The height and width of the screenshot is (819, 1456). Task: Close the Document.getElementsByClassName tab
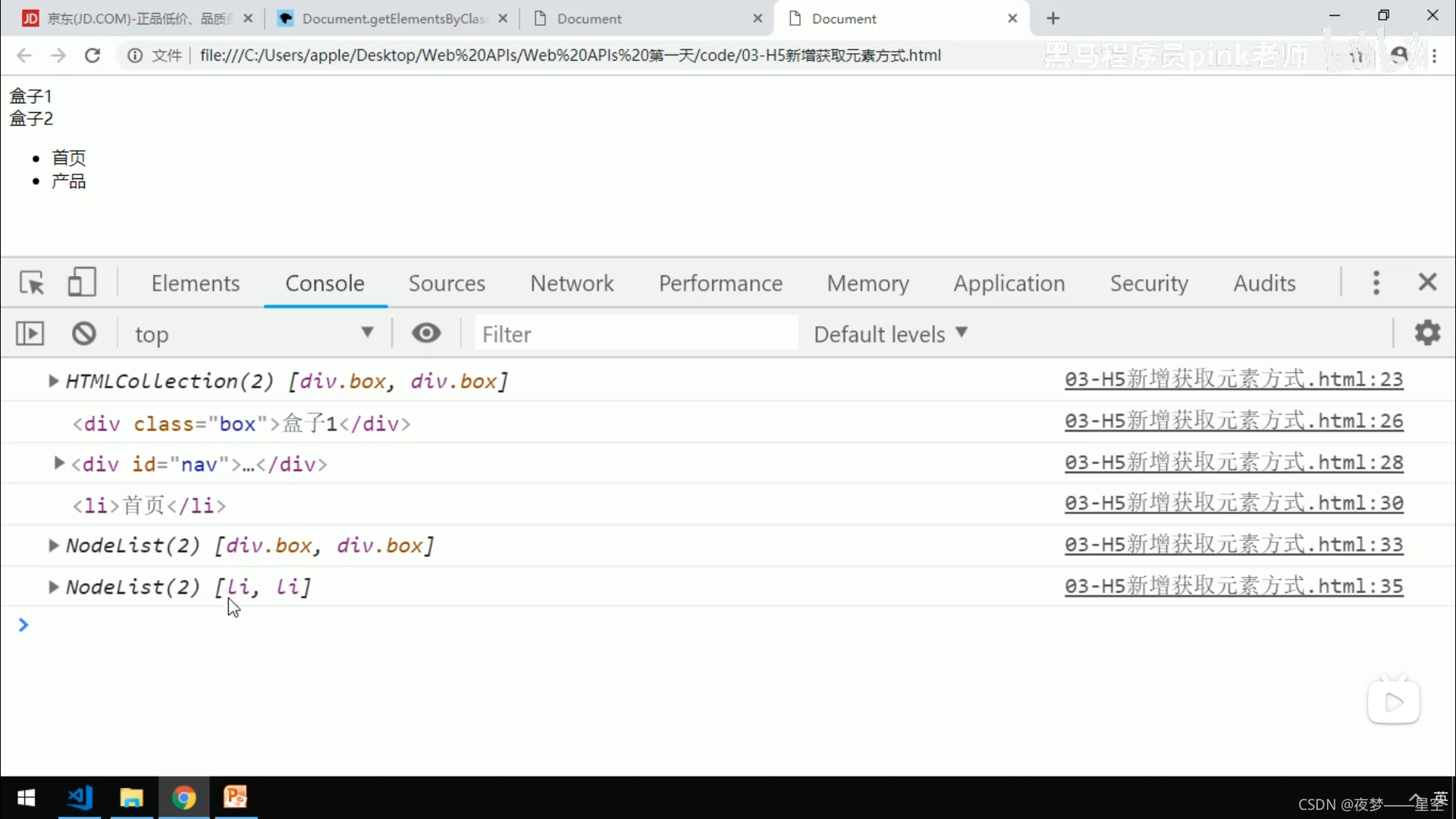(x=503, y=18)
